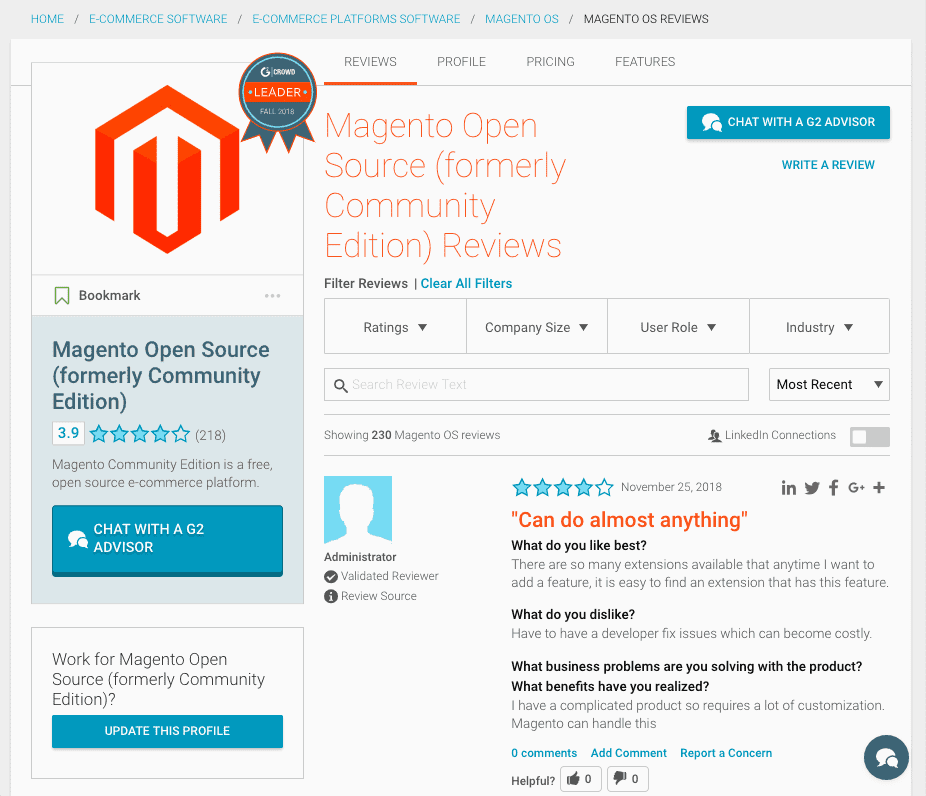Viewport: 926px width, 796px height.
Task: Click the review's star rating from November 25
Action: [563, 487]
